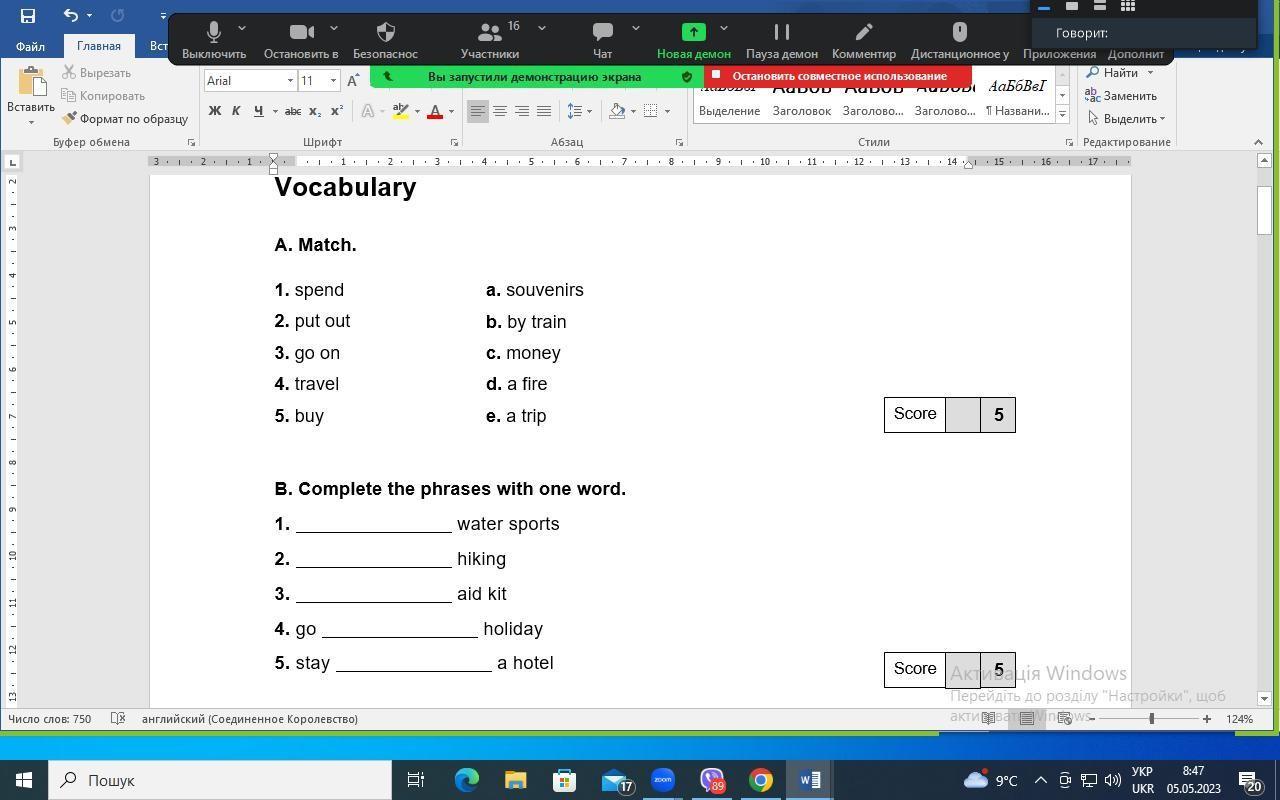
Task: Increase font size with the A arrow icon
Action: tap(353, 81)
